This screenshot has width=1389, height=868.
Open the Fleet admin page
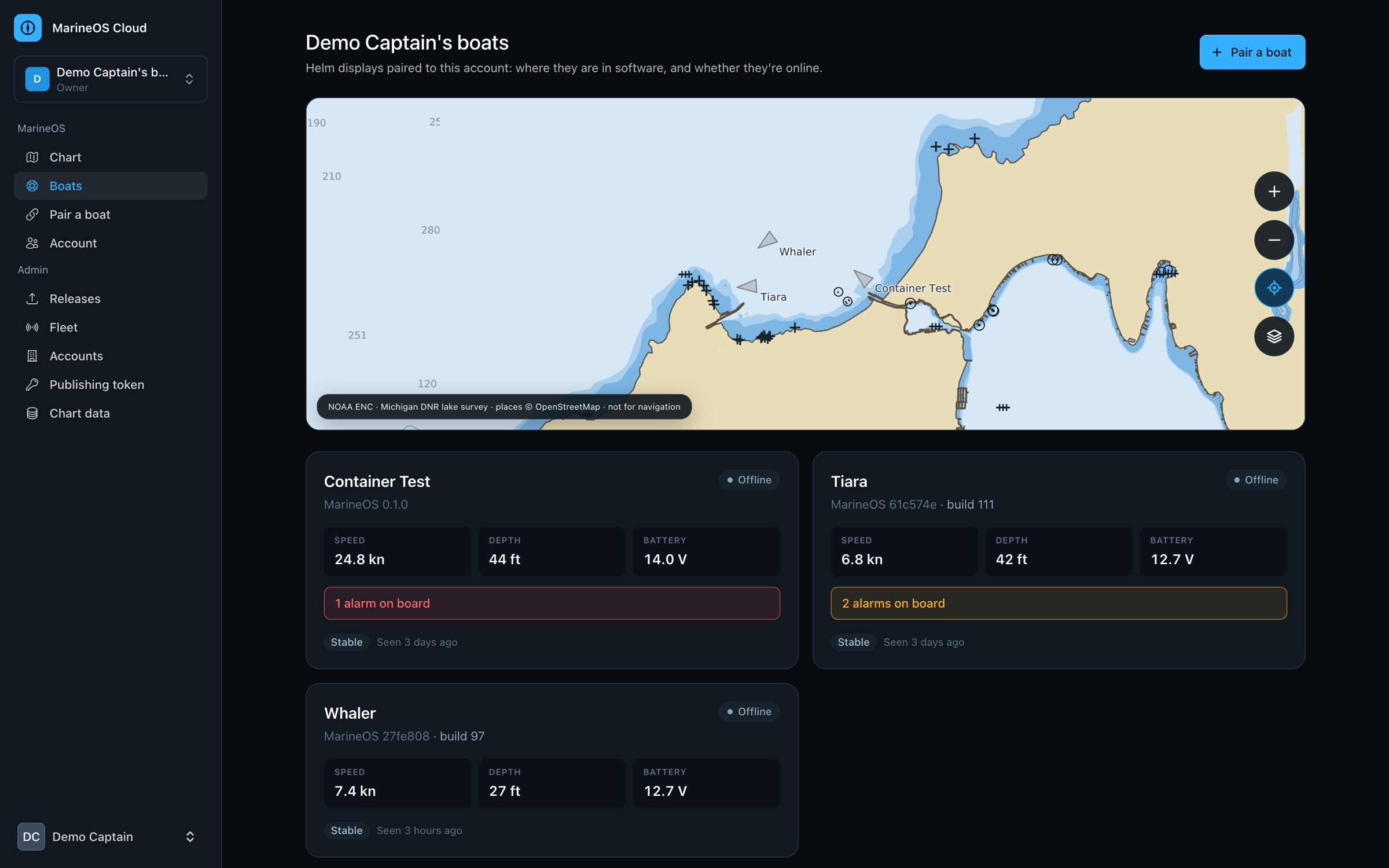tap(111, 327)
